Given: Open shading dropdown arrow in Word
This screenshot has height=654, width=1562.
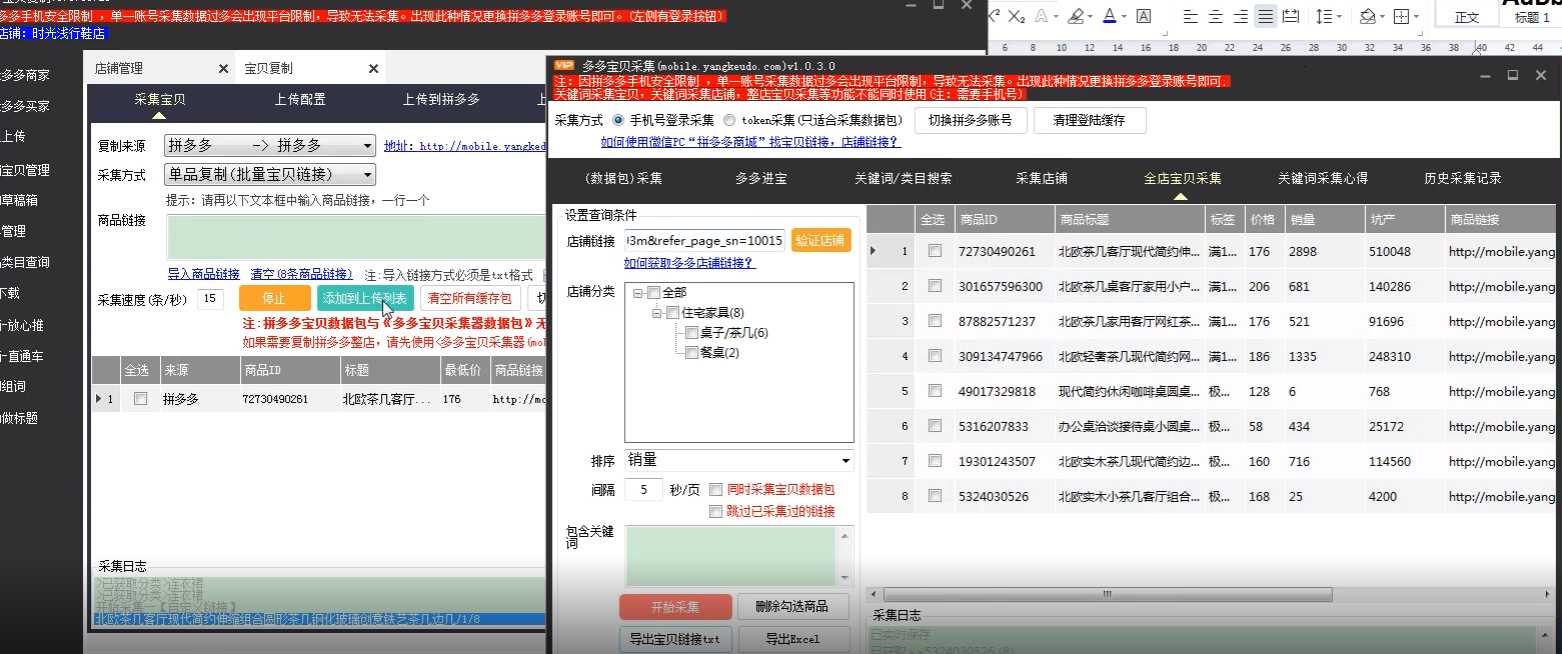Looking at the screenshot, I should click(x=1382, y=17).
